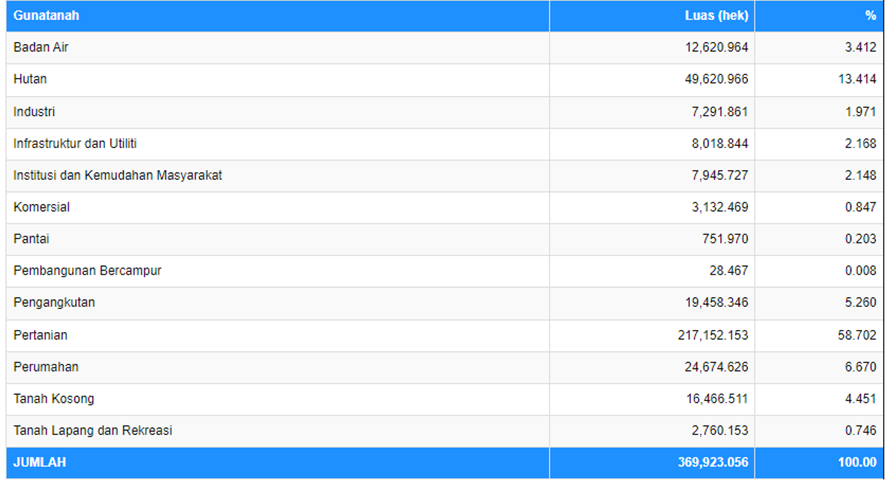Click area value 12,620.964
This screenshot has width=891, height=483.
pyautogui.click(x=717, y=47)
